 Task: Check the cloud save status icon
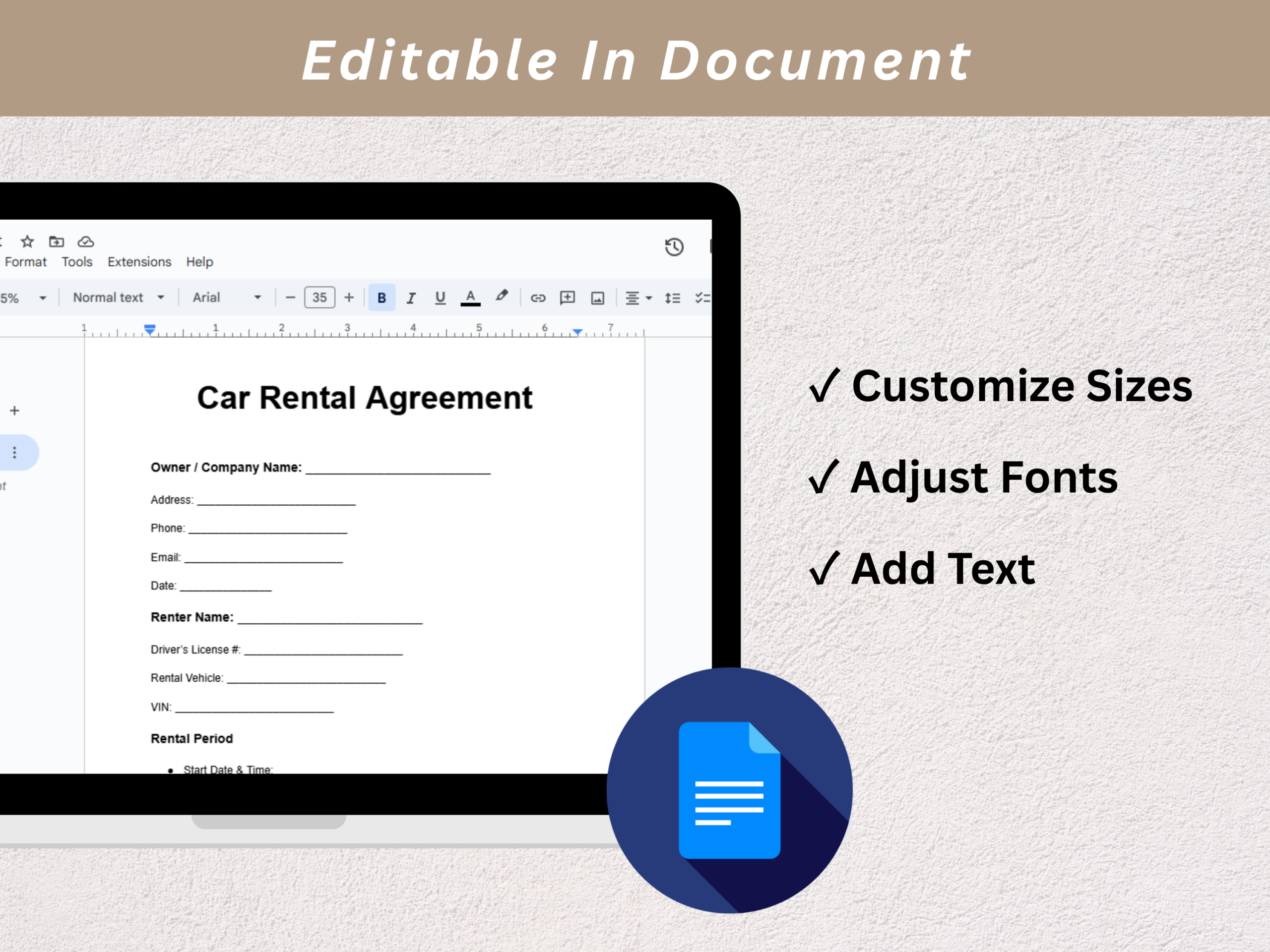(85, 241)
